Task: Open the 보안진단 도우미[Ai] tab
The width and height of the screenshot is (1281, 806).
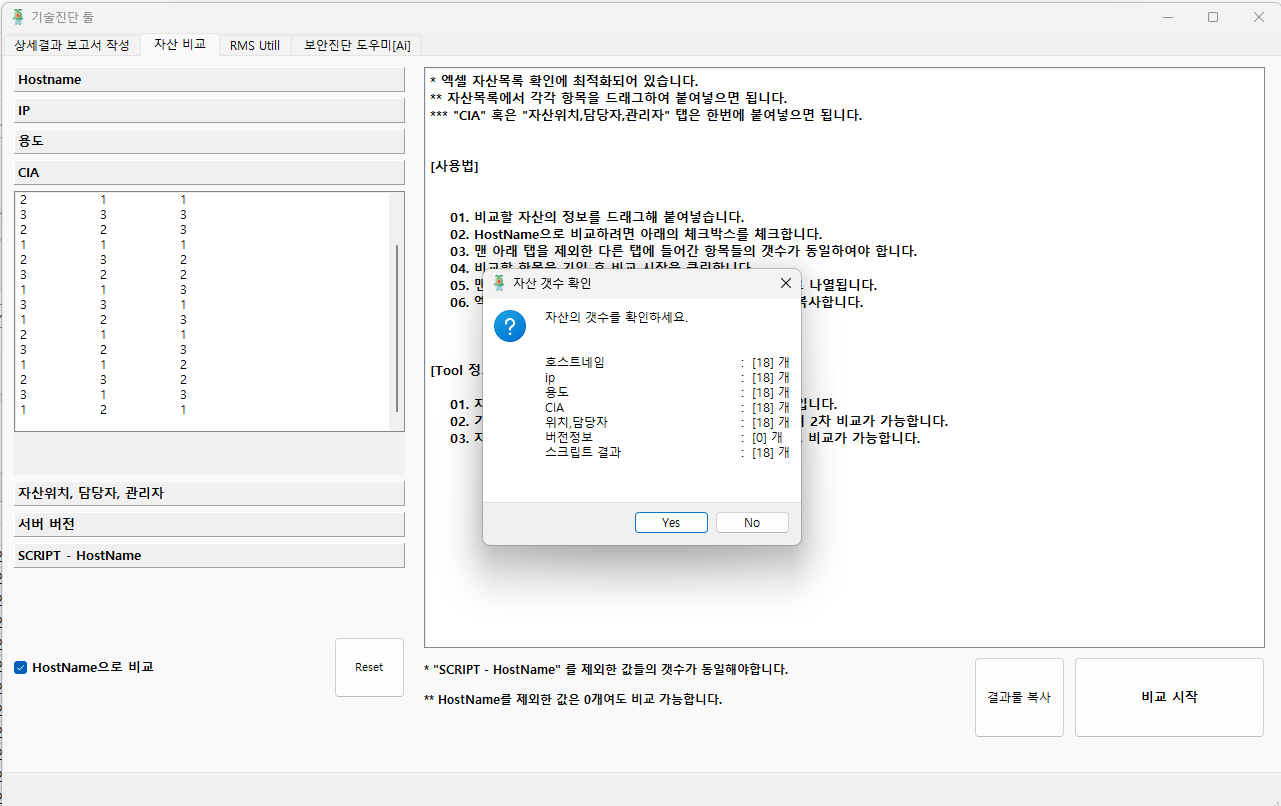Action: (x=357, y=45)
